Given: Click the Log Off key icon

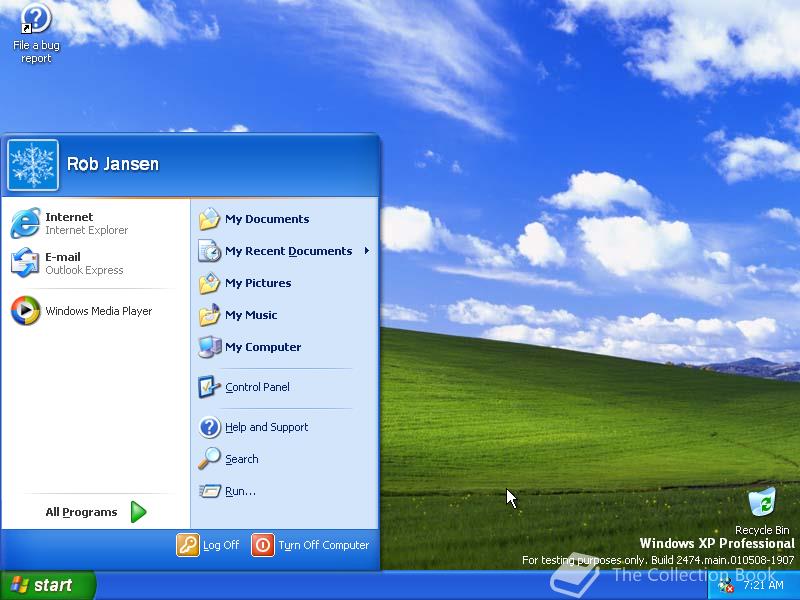Looking at the screenshot, I should click(x=188, y=544).
